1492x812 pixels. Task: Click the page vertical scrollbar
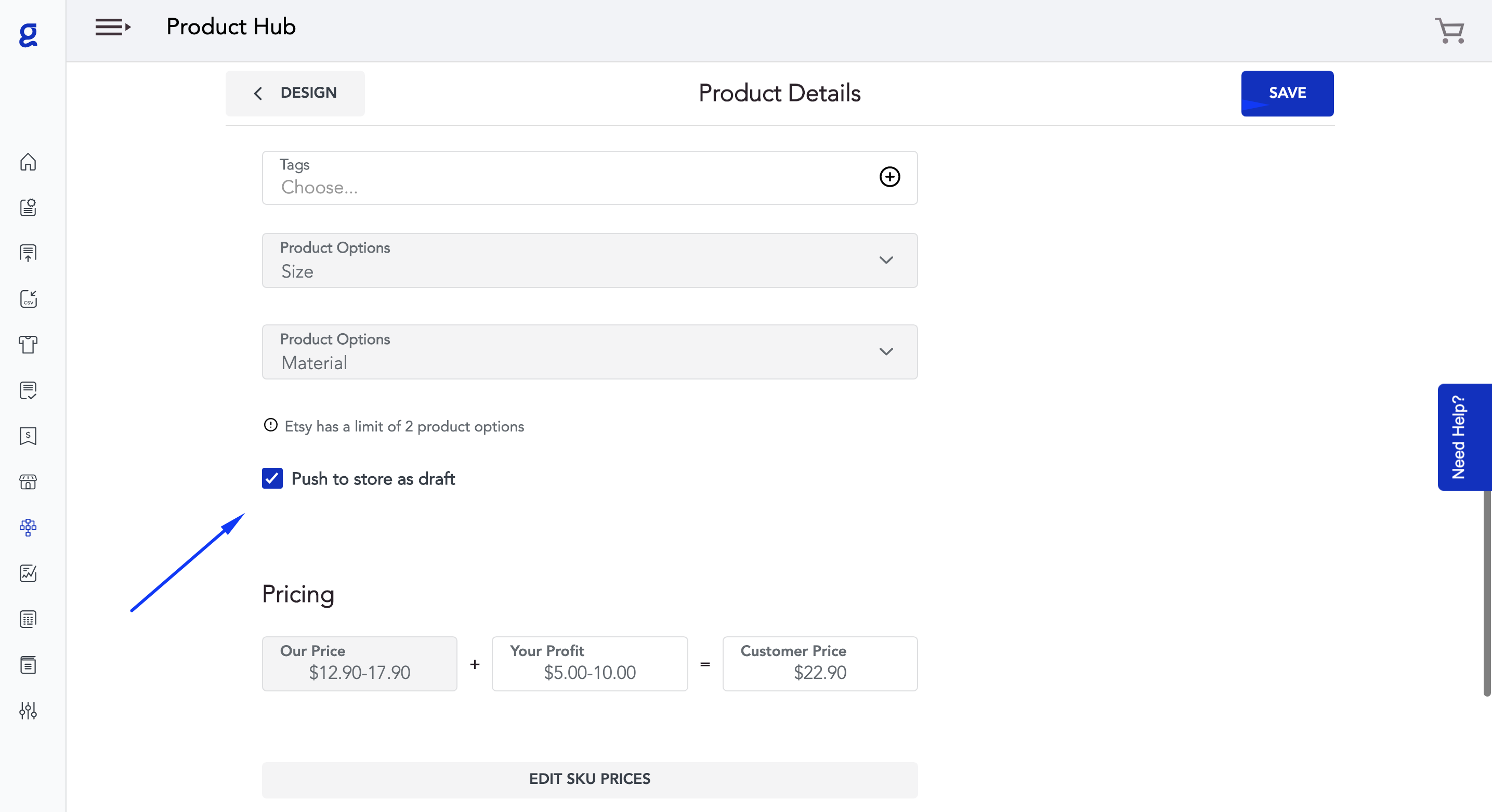(x=1486, y=591)
